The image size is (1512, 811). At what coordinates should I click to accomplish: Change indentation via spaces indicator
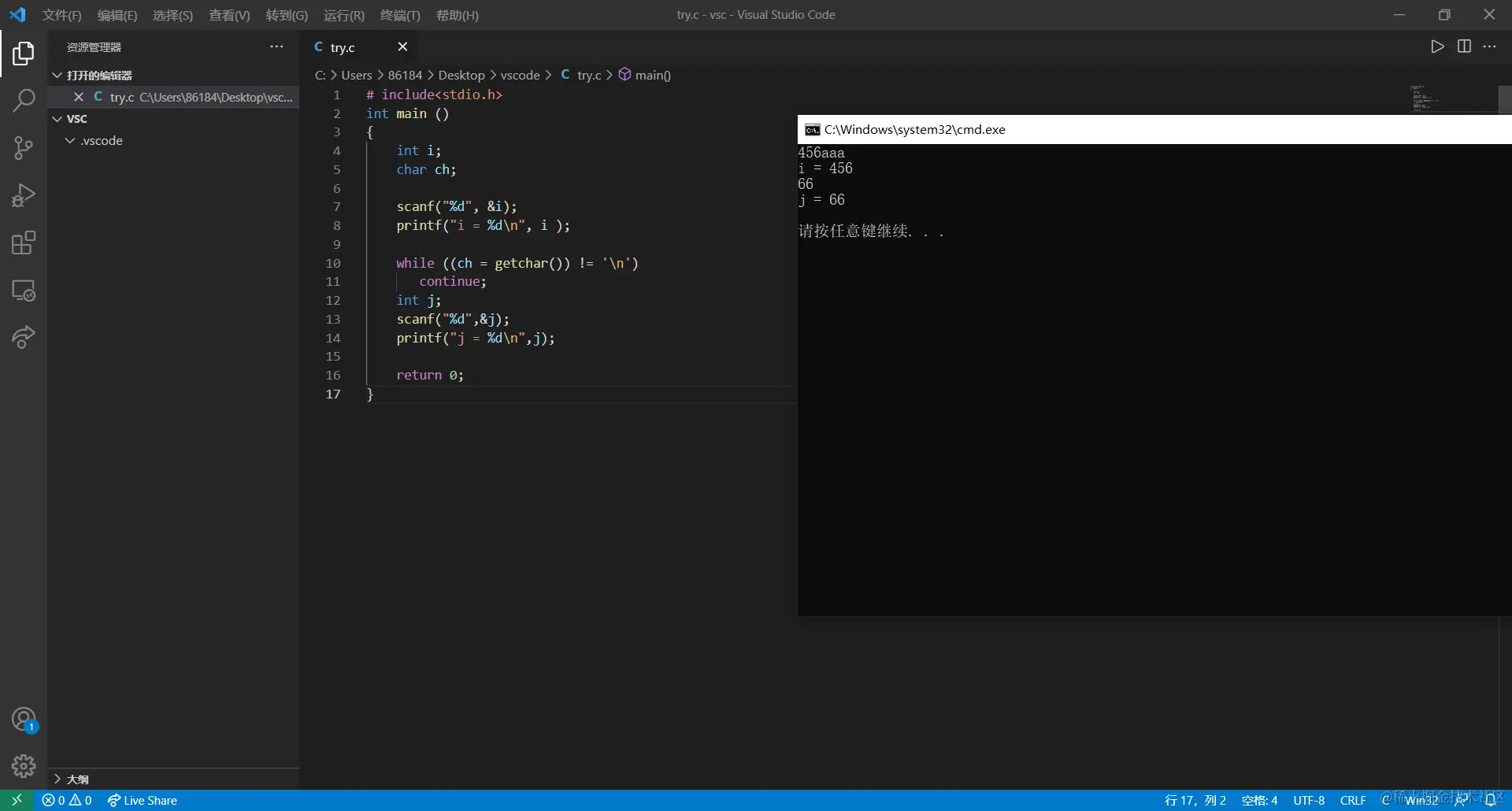(x=1260, y=800)
